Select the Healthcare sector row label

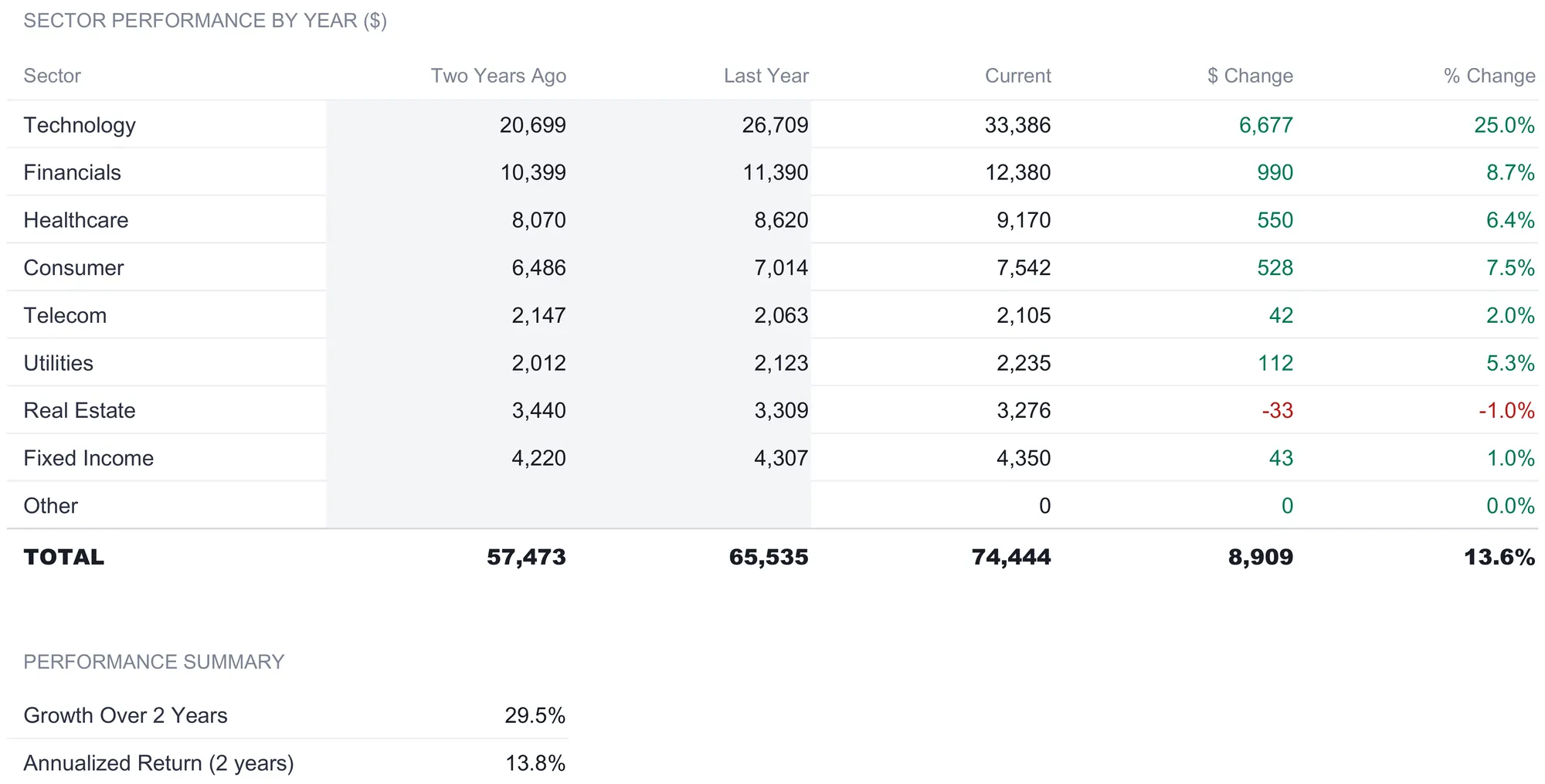[x=76, y=220]
